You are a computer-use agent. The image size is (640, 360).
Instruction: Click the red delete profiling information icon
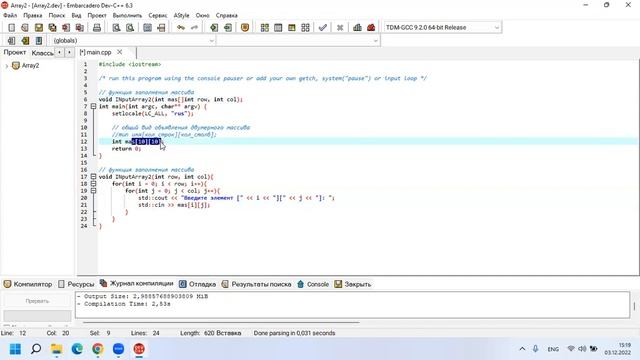point(371,27)
